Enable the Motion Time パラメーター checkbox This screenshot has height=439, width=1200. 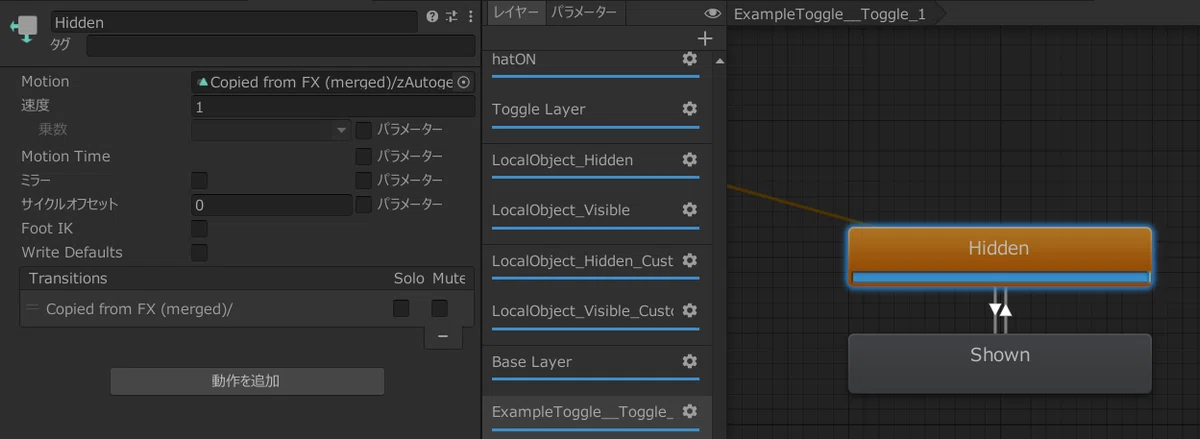[364, 156]
